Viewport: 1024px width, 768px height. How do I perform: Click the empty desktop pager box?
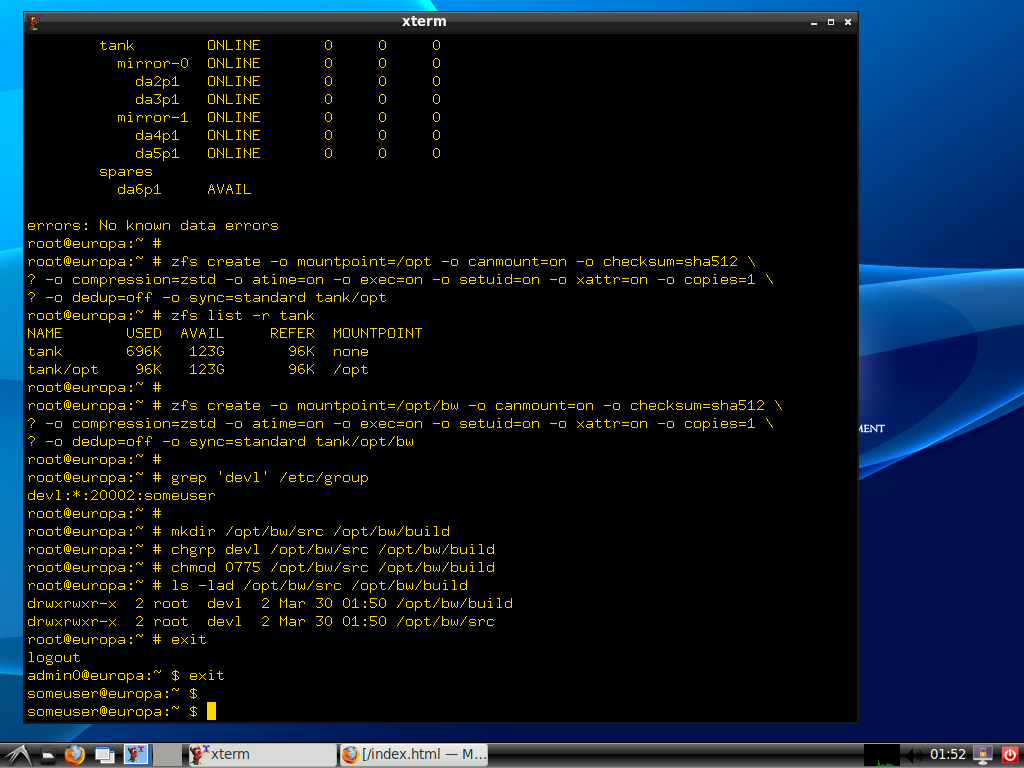click(168, 754)
